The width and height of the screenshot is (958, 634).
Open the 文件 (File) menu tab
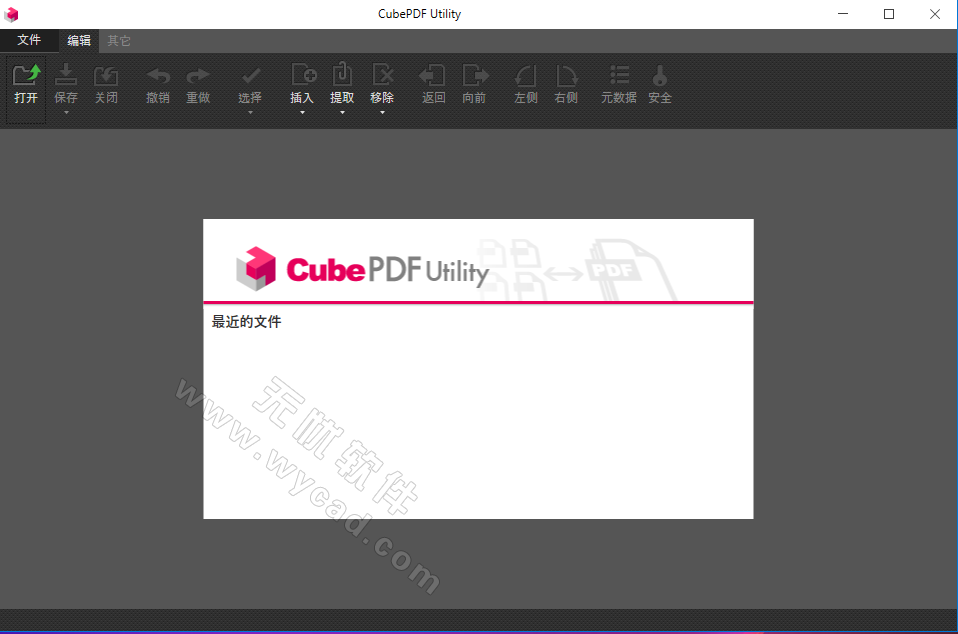click(29, 40)
